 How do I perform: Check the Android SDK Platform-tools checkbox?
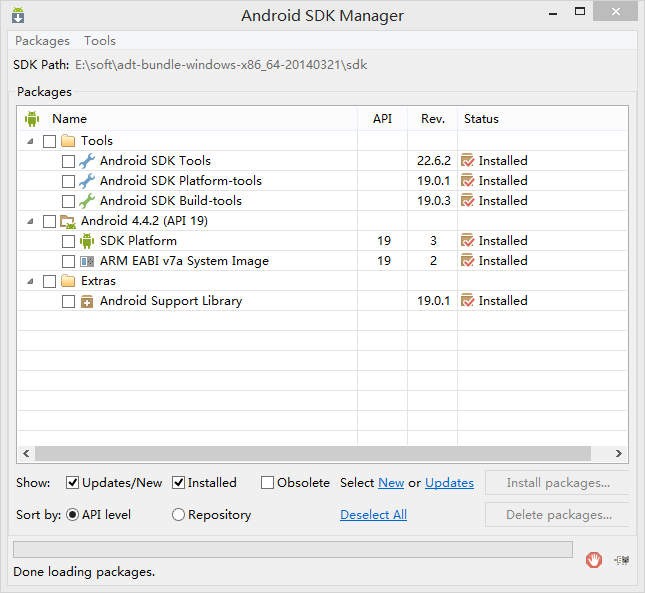[68, 181]
